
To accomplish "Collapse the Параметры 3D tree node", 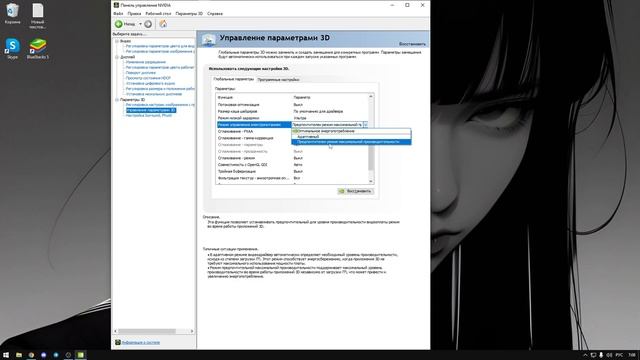I will pos(117,100).
